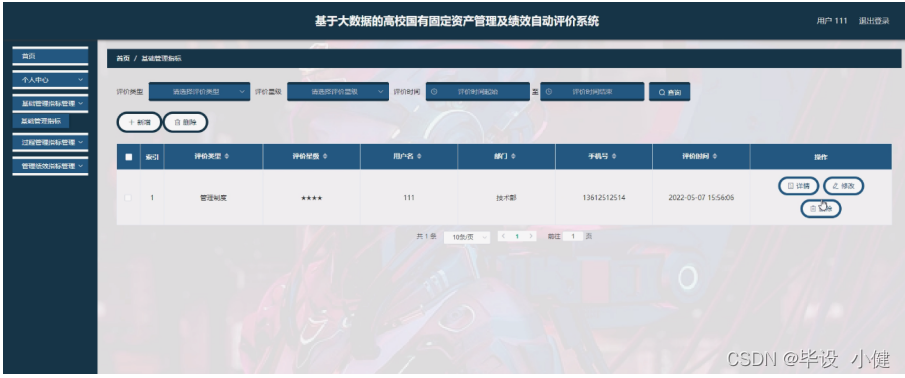Viewport: 905px width, 378px height.
Task: Expand the 管理绩效指标管理 sidebar menu
Action: (50, 166)
